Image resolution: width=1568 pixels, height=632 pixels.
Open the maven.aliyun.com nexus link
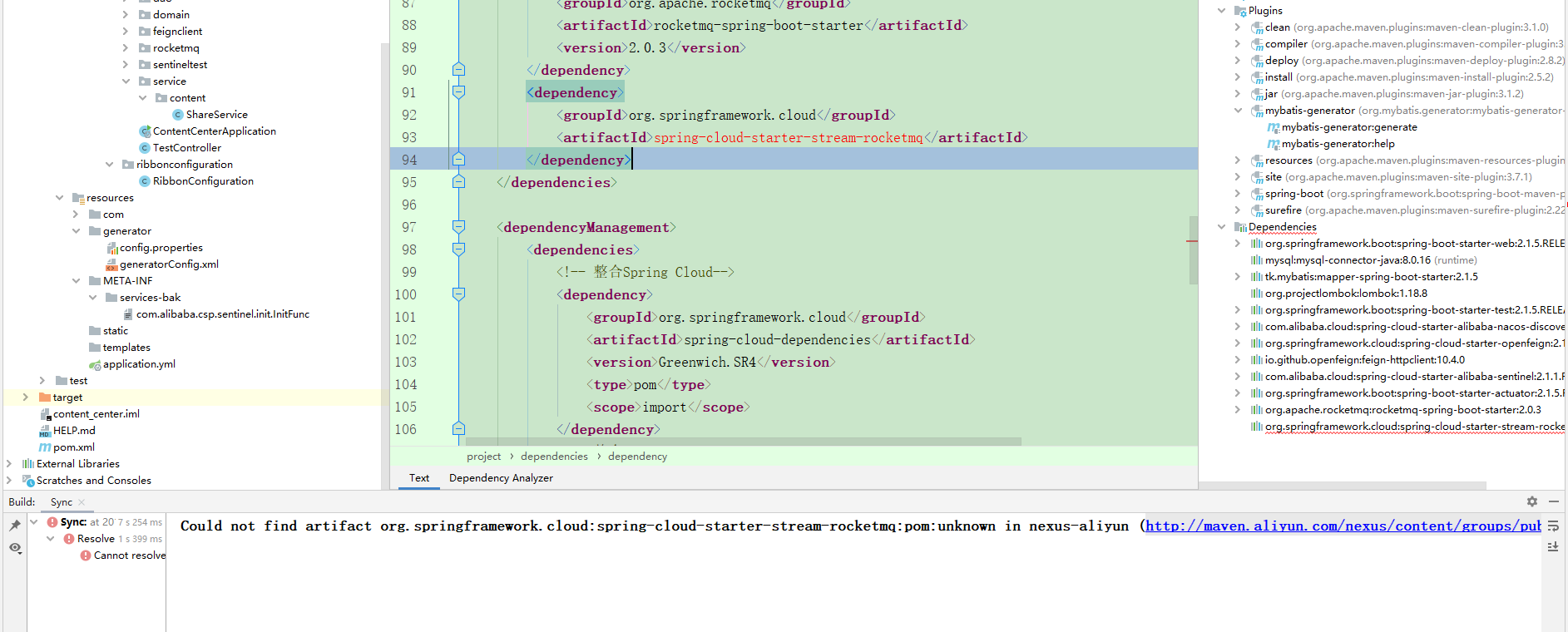[1343, 526]
